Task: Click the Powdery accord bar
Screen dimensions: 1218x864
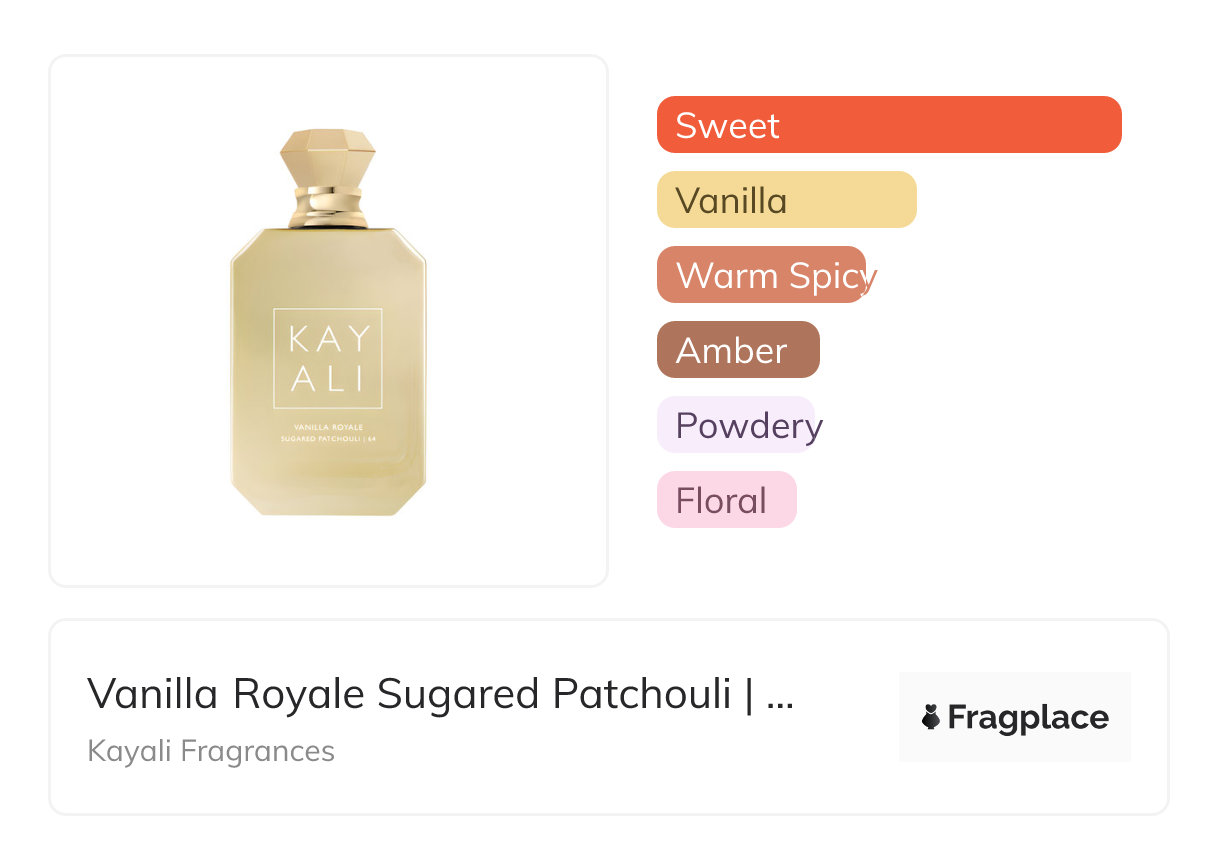Action: (x=737, y=425)
